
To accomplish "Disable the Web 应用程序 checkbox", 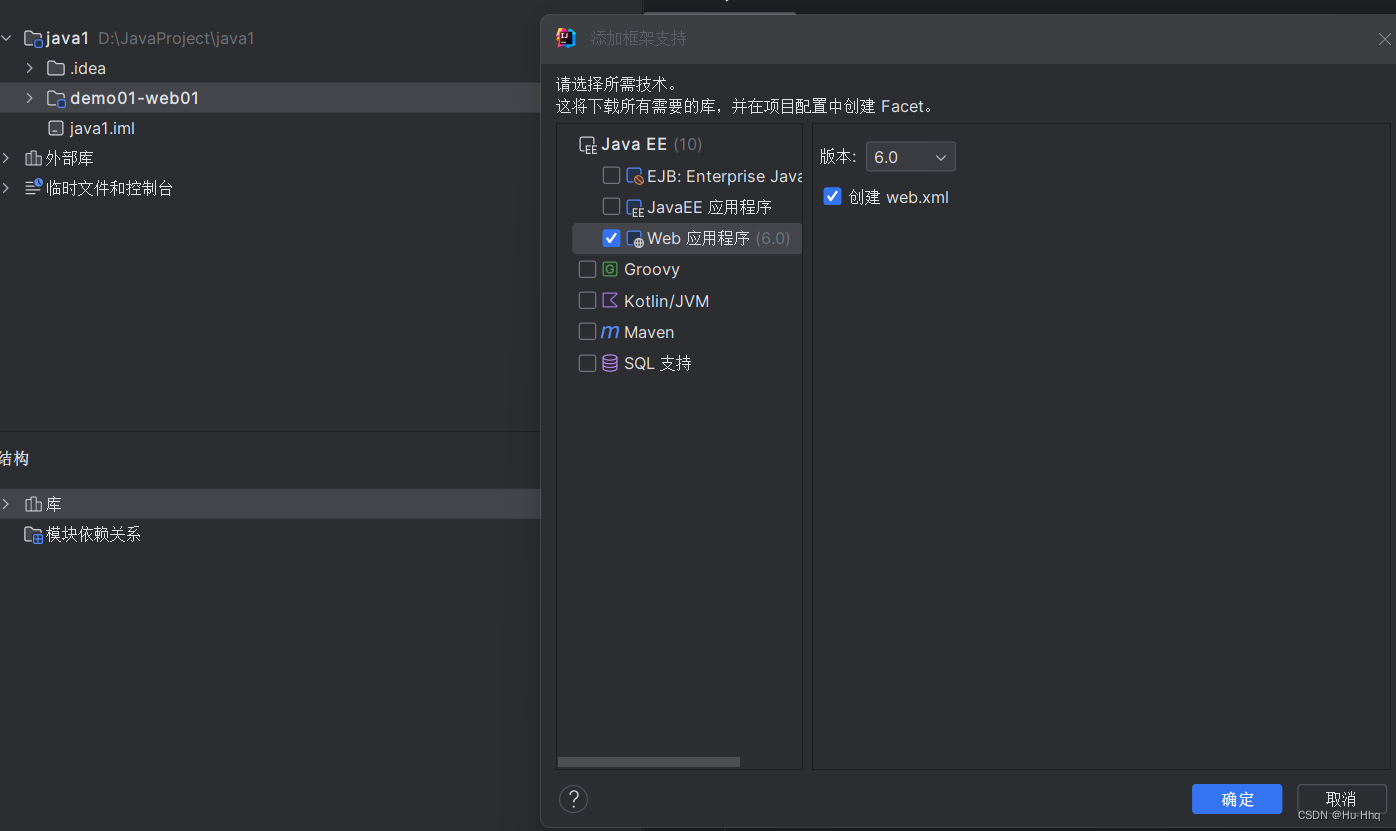I will pos(611,238).
